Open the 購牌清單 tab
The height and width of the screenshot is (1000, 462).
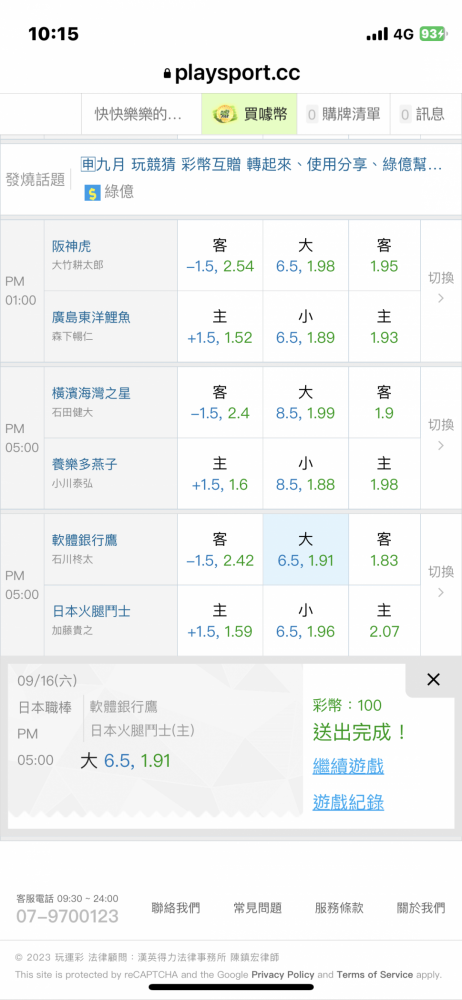pyautogui.click(x=343, y=114)
